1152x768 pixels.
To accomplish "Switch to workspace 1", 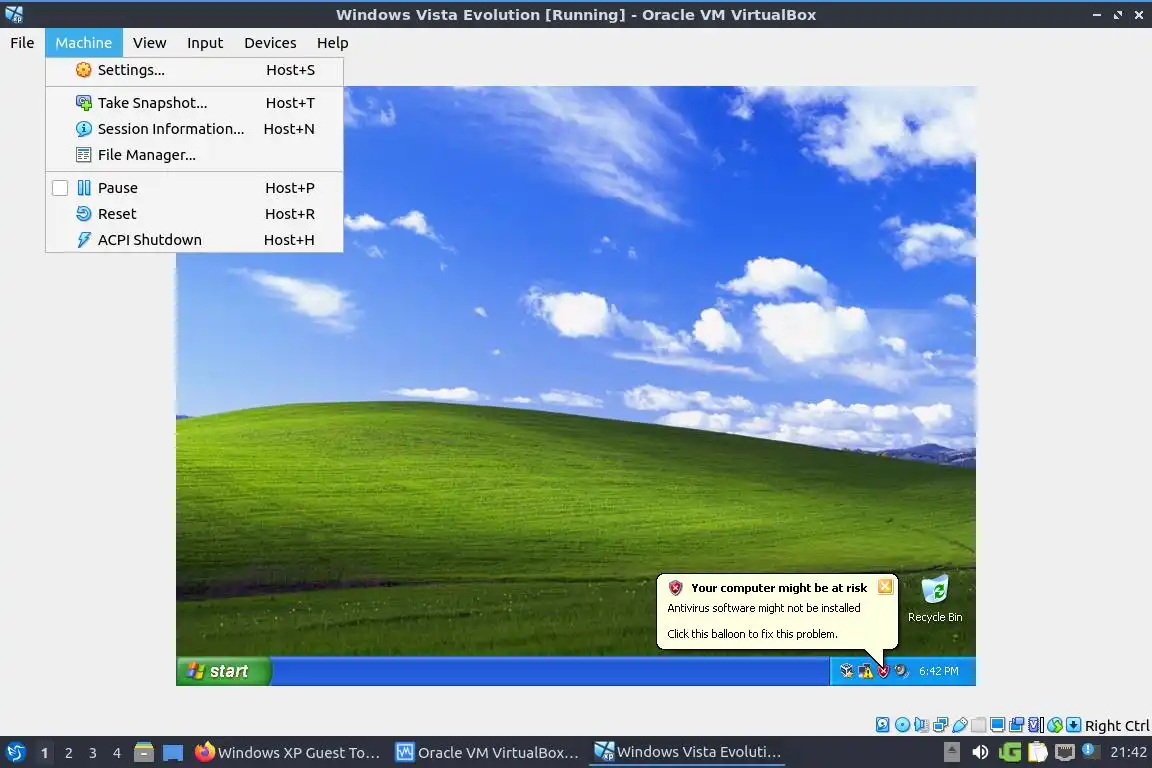I will [45, 753].
